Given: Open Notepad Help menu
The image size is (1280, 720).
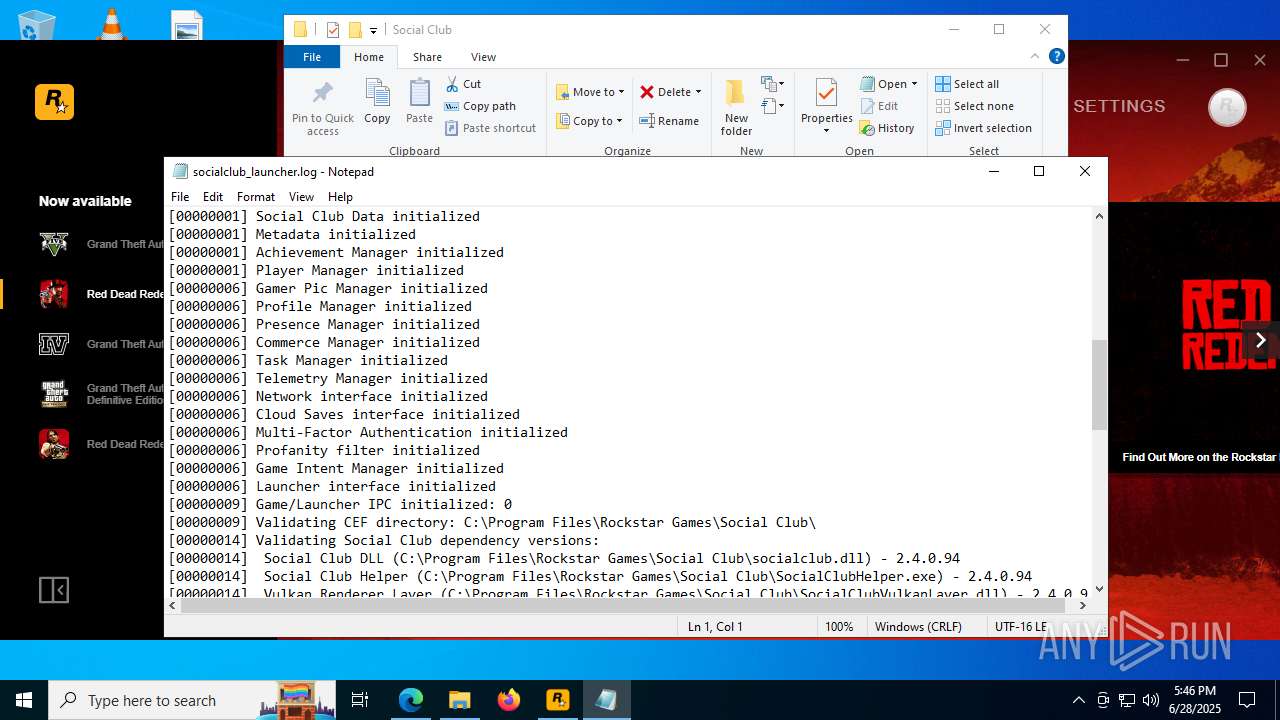Looking at the screenshot, I should click(340, 197).
